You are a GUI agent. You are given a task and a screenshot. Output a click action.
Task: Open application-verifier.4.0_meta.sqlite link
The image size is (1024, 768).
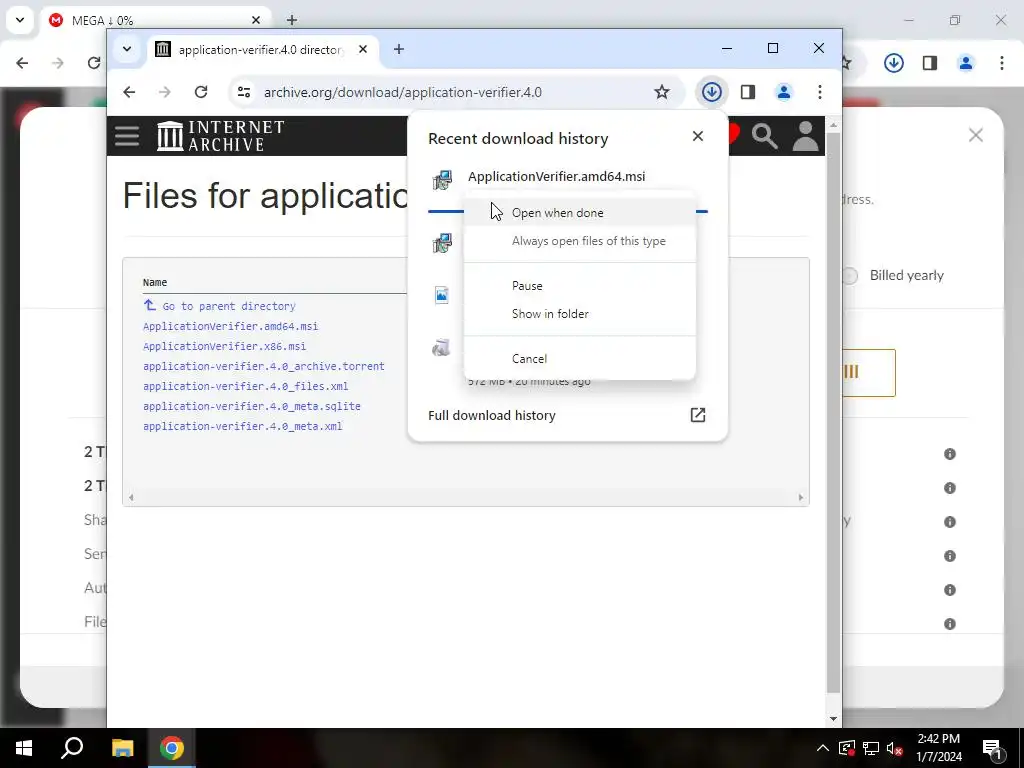[x=251, y=406]
